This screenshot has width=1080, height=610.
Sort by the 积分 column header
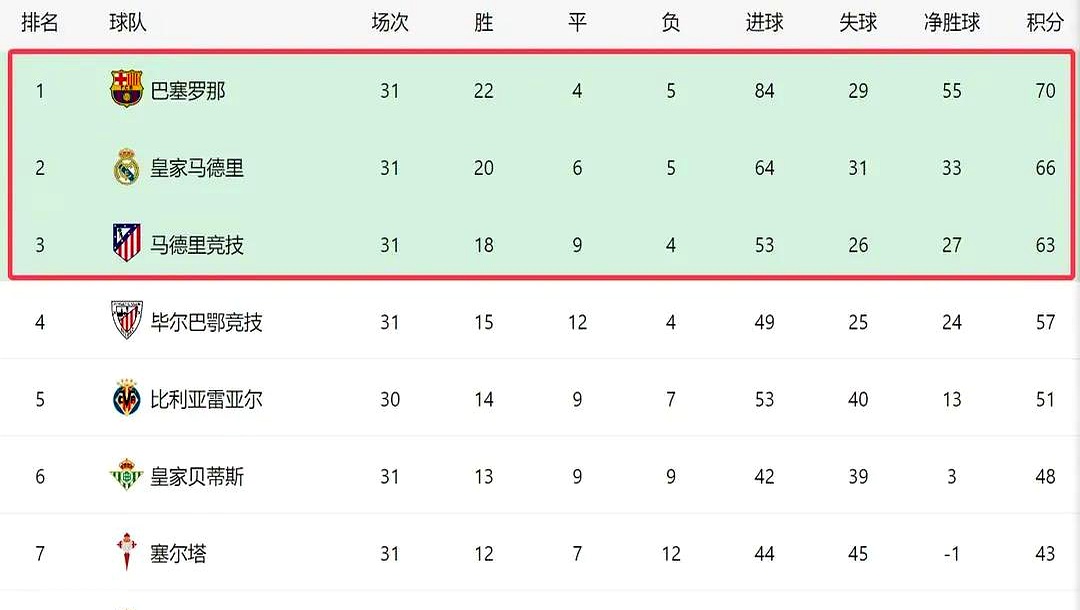click(x=1045, y=22)
